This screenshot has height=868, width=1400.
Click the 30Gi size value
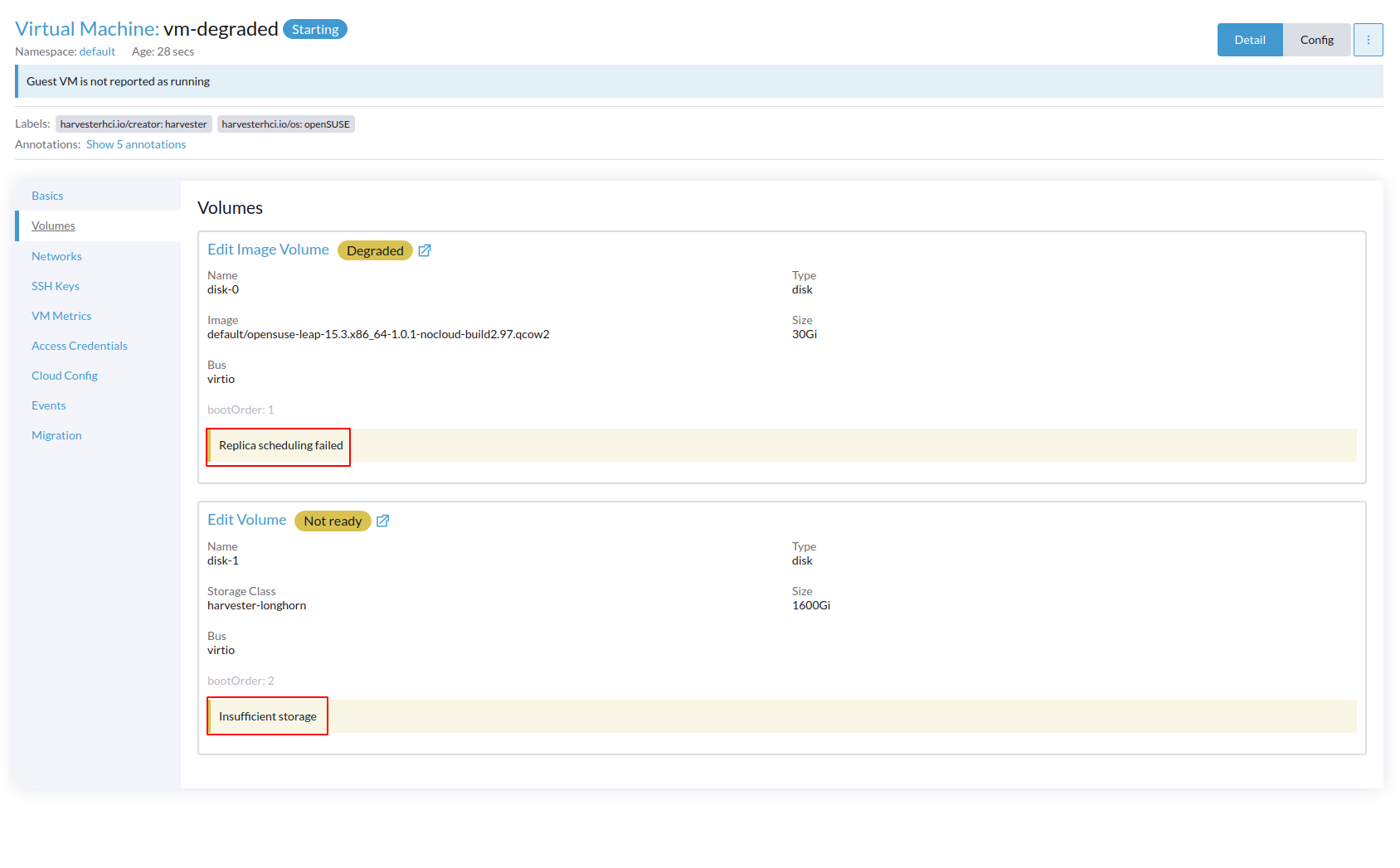click(805, 334)
